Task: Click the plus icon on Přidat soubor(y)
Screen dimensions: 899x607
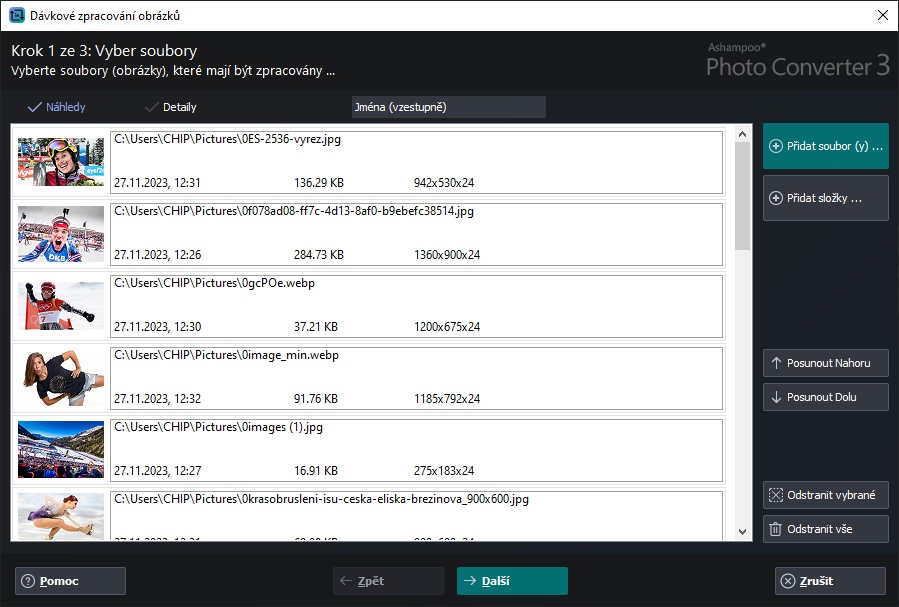Action: [x=776, y=146]
